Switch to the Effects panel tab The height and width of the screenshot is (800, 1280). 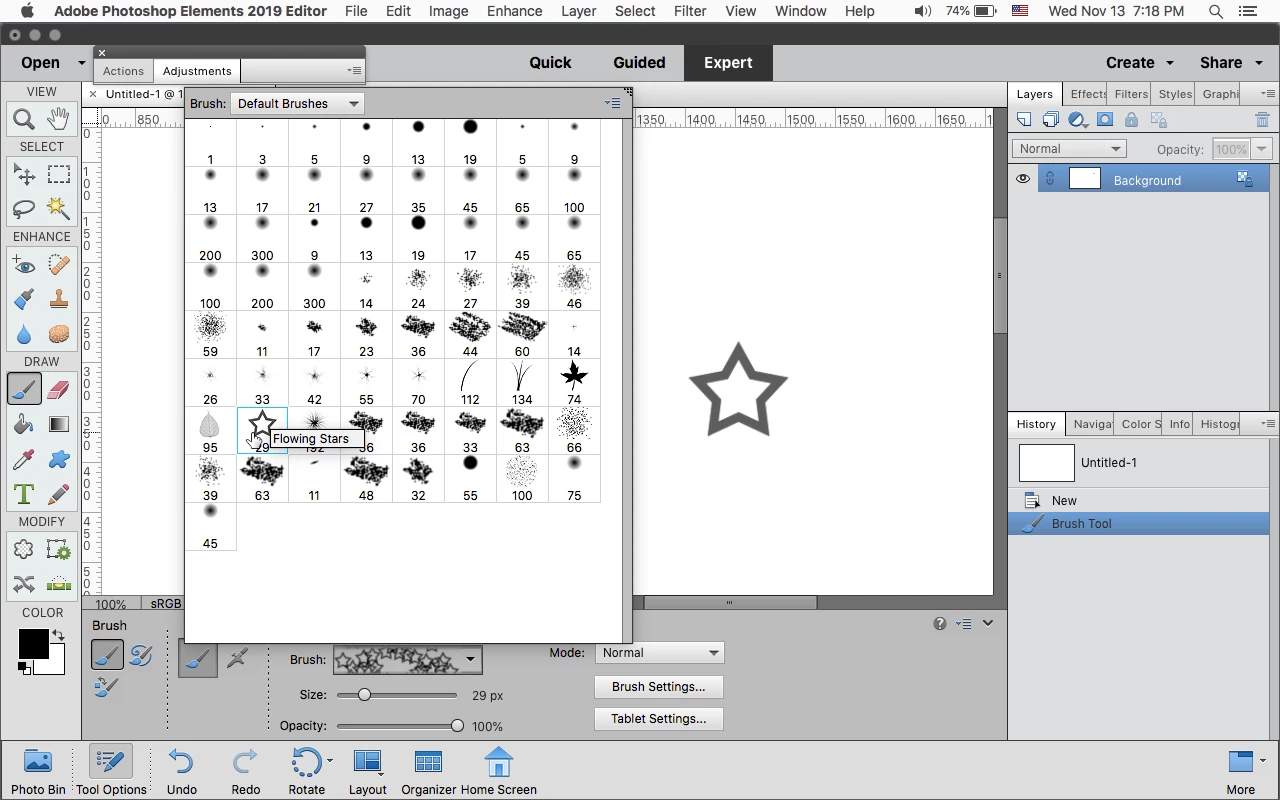(1087, 93)
